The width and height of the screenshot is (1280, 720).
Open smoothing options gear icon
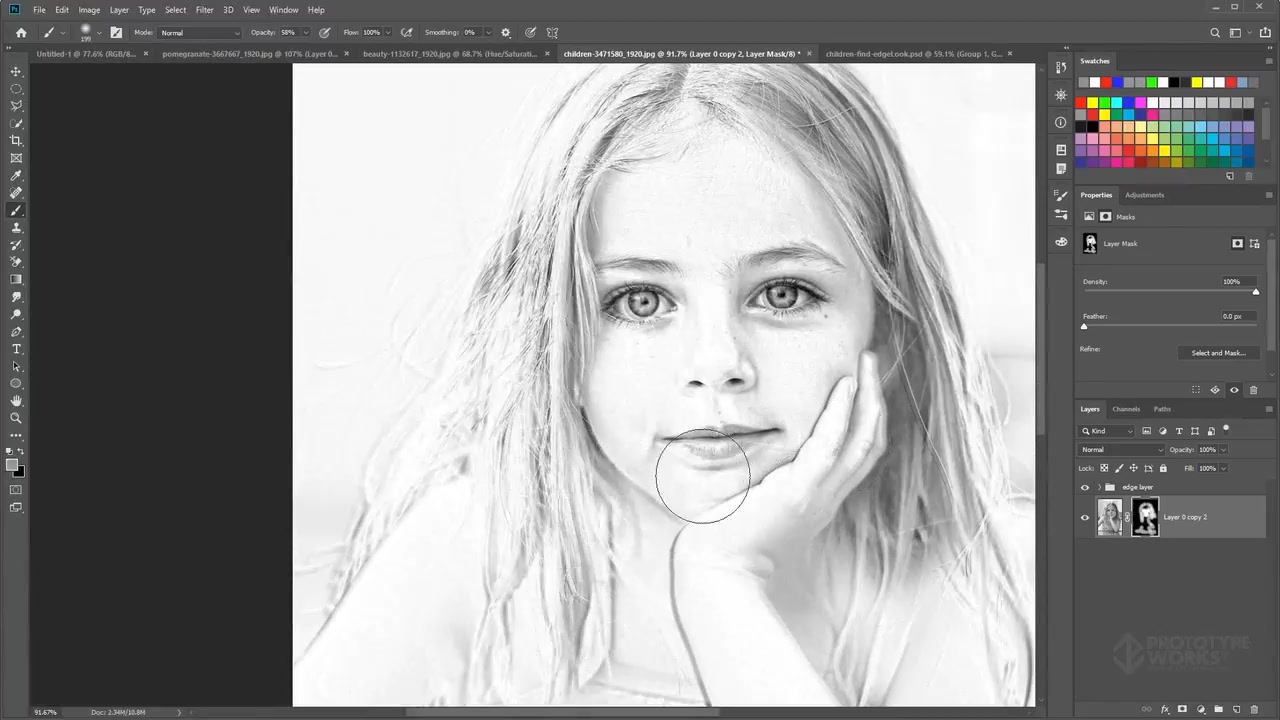tap(505, 33)
